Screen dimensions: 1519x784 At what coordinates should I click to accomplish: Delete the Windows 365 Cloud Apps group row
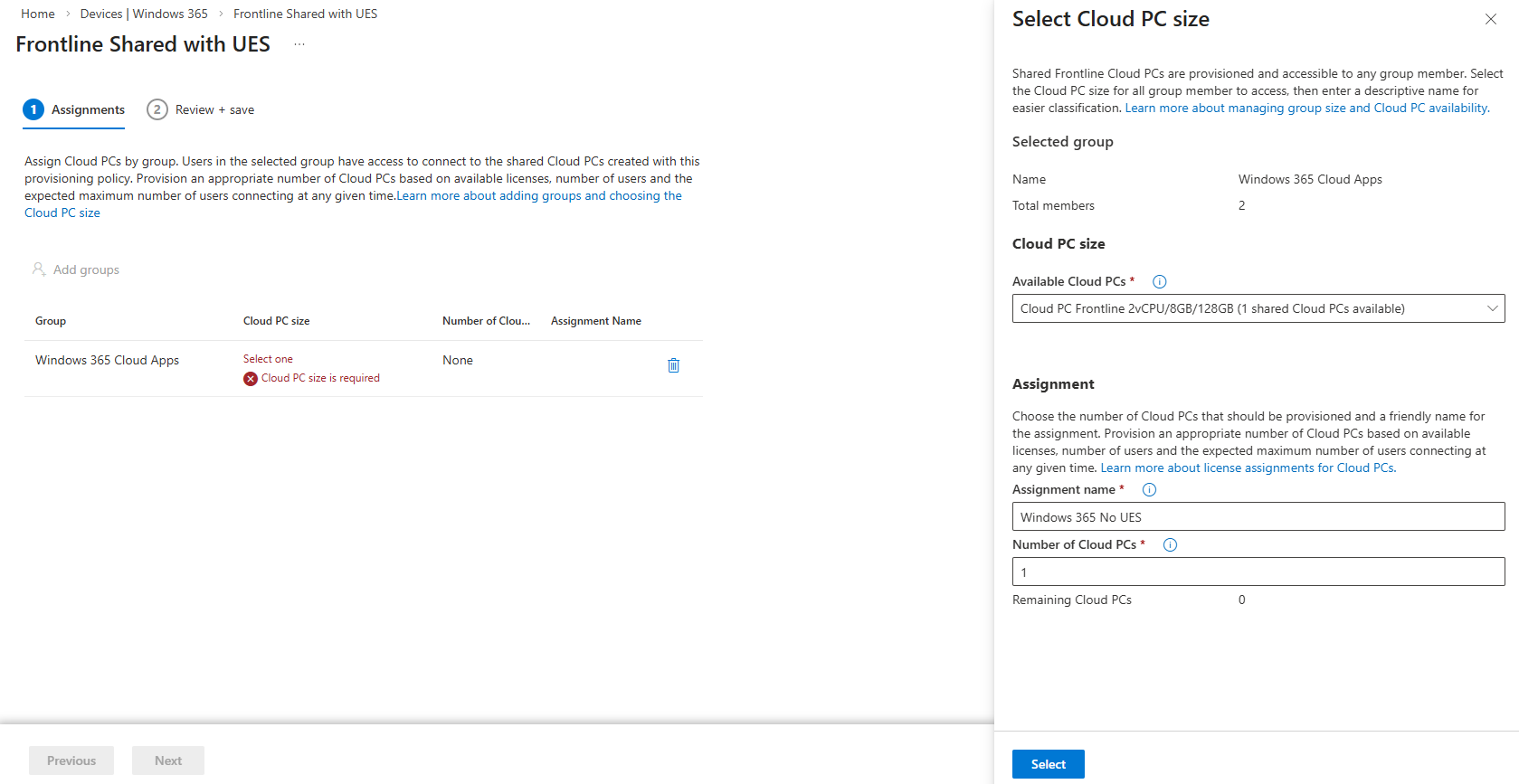673,365
